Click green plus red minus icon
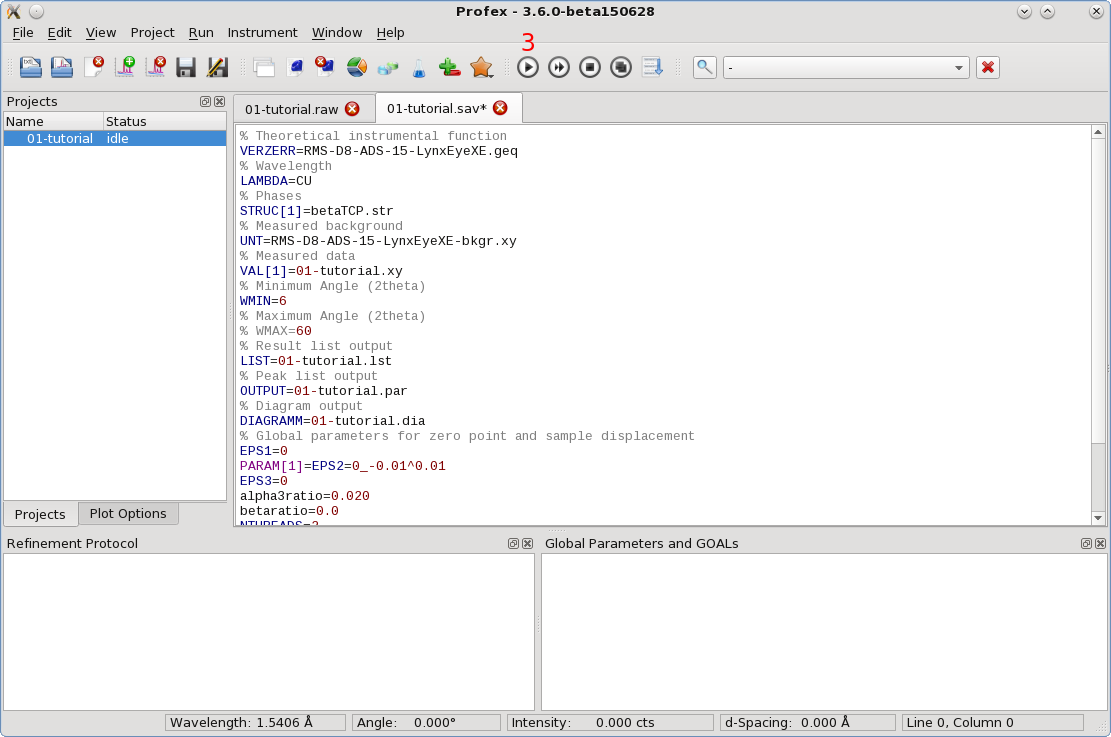 point(450,67)
